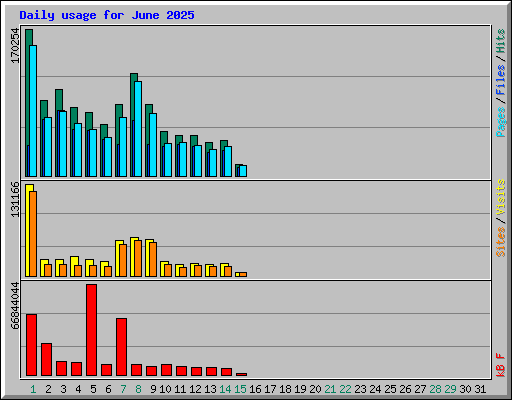Viewport: 512px width, 400px height.
Task: Click the cyan pages bar for day 1
Action: [x=33, y=111]
